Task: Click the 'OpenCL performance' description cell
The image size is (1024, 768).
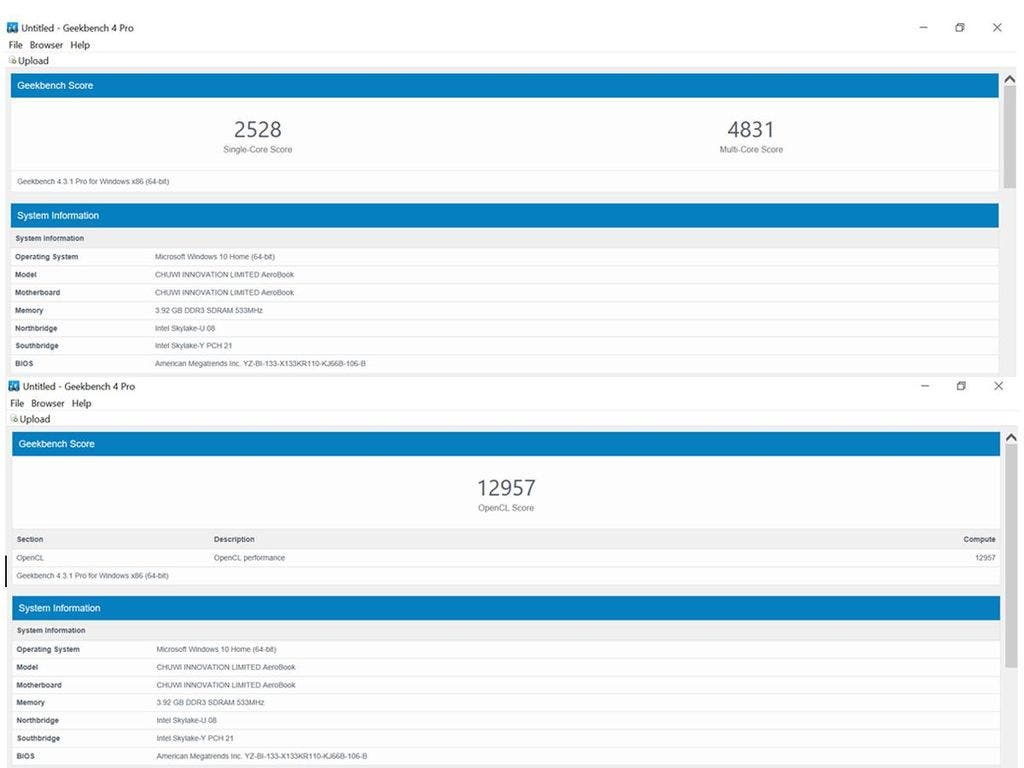Action: tap(249, 558)
